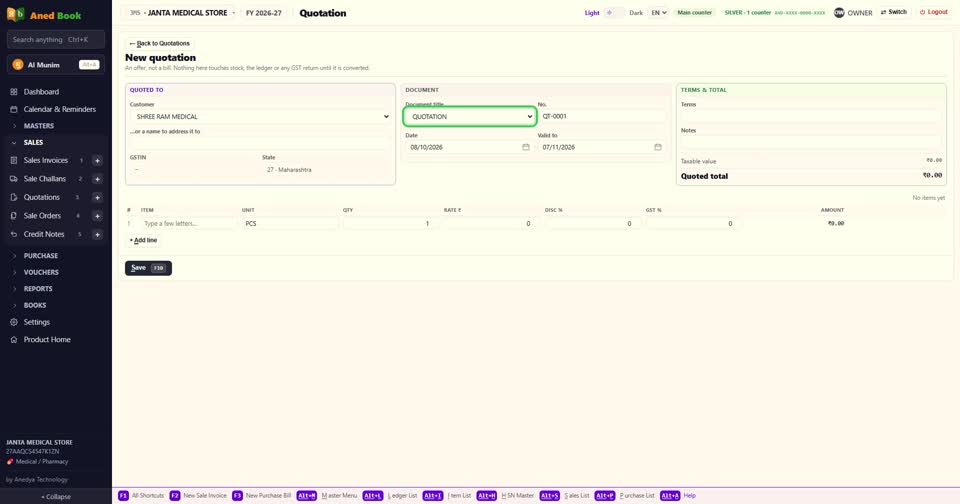Image resolution: width=960 pixels, height=504 pixels.
Task: Click the Alt+S Sales List shortcut
Action: pyautogui.click(x=564, y=495)
